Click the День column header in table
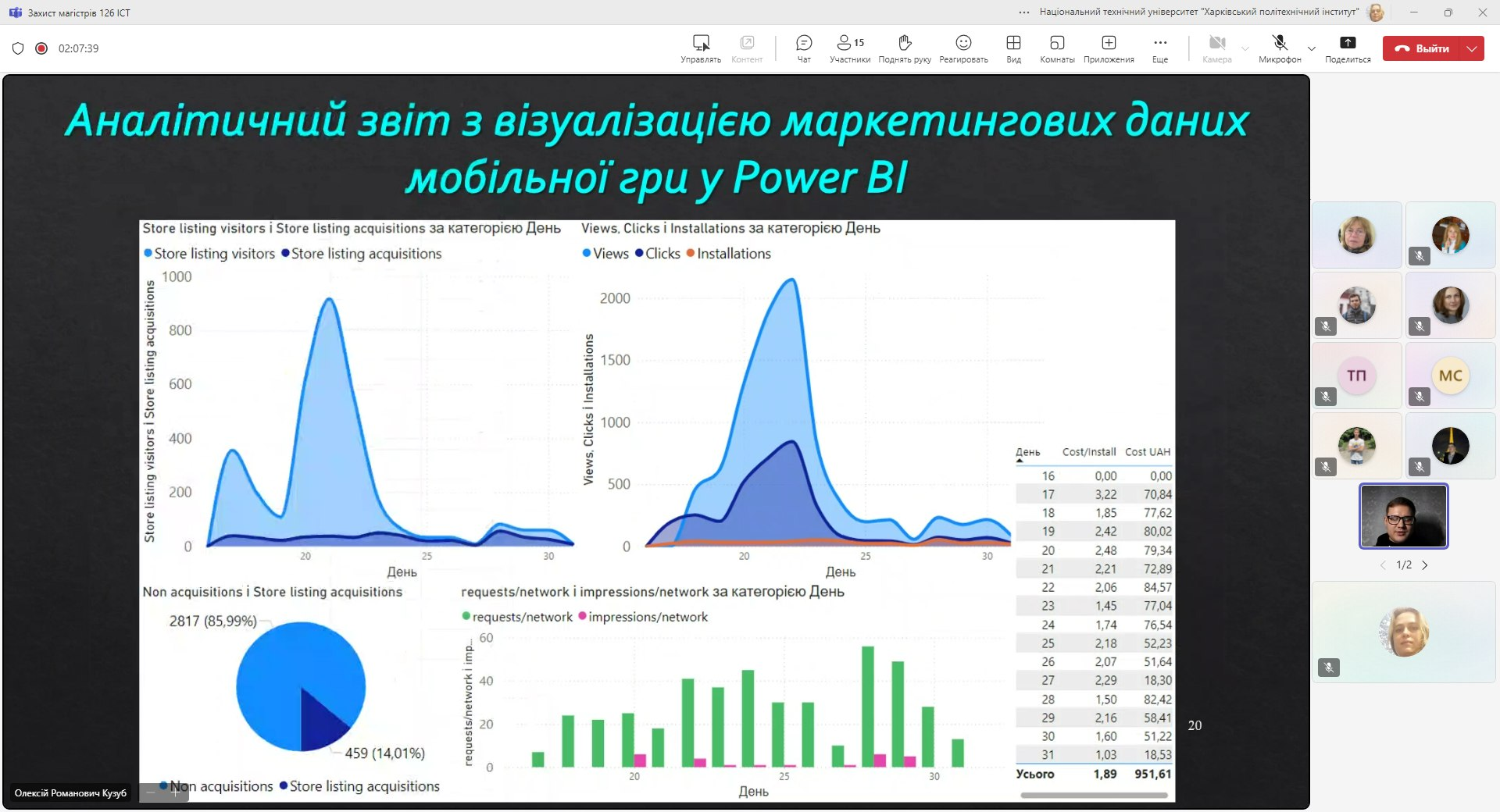 (1028, 452)
